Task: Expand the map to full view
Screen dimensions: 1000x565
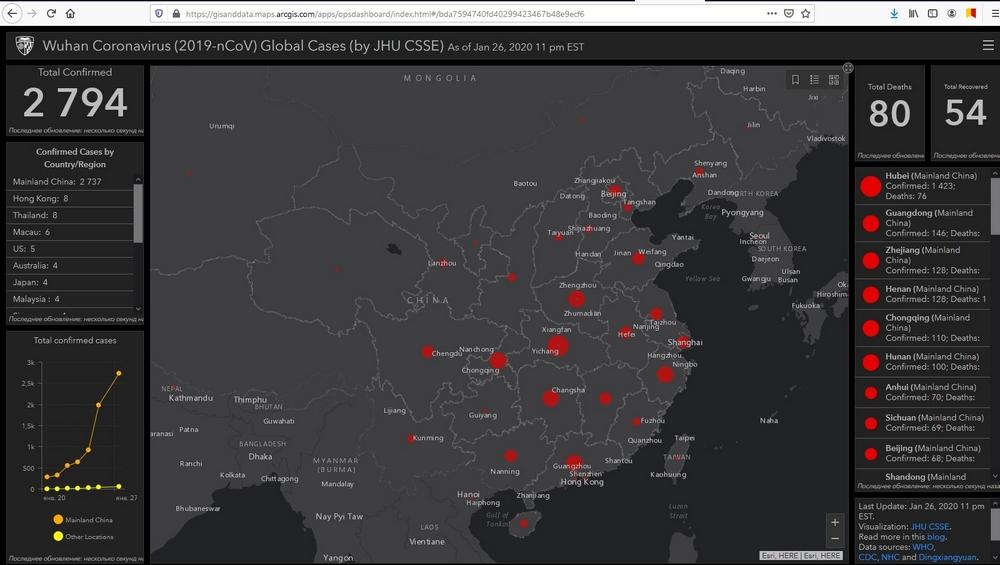Action: tap(848, 68)
